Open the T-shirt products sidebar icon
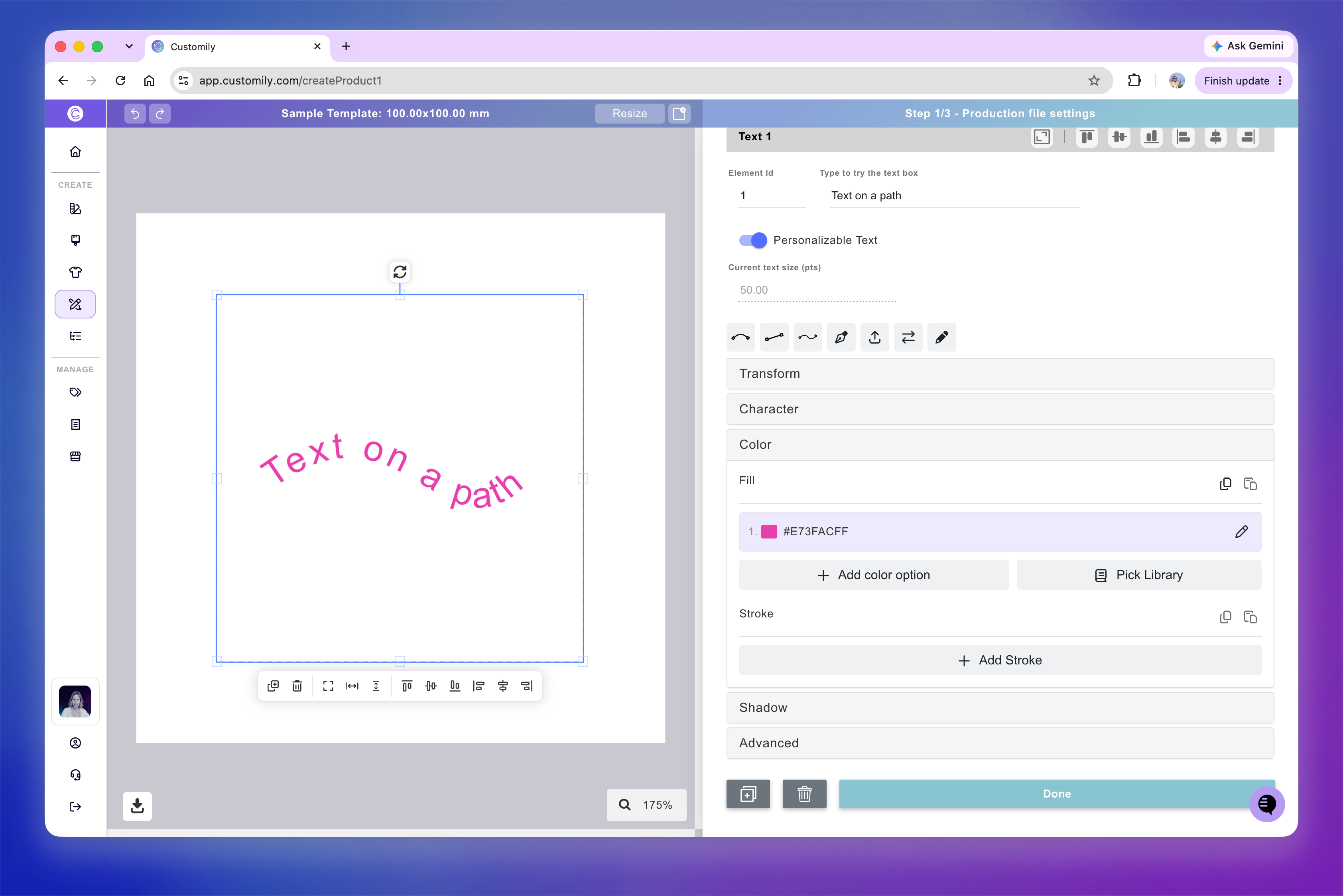 (x=75, y=272)
